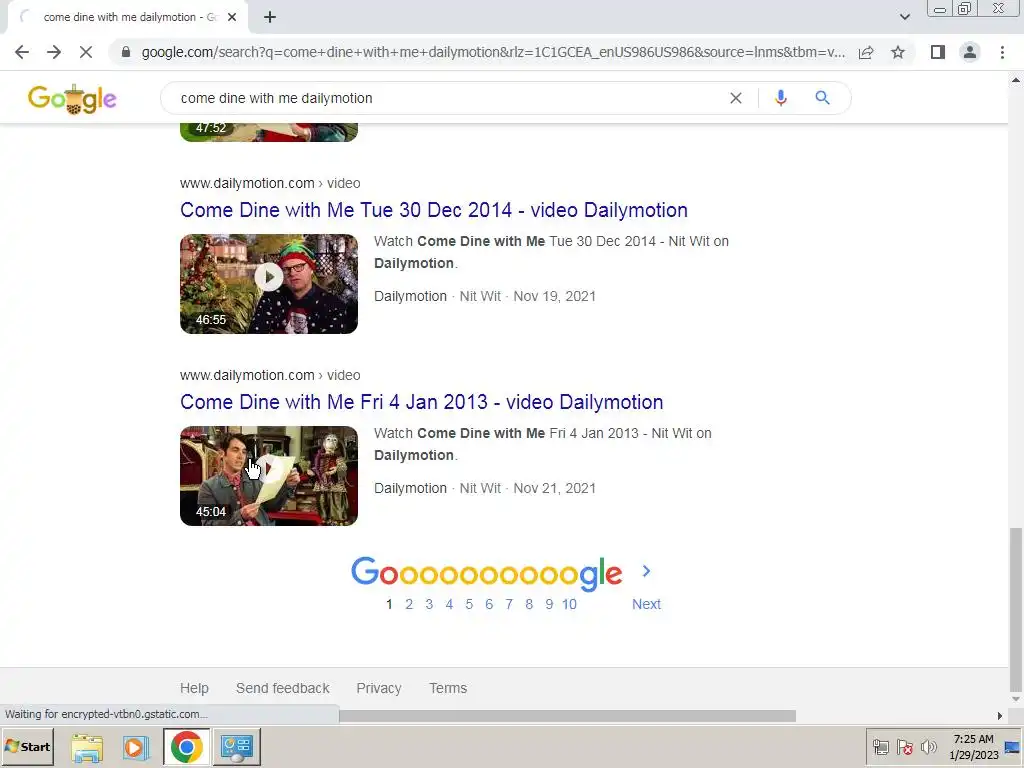Screen dimensions: 1024x768
Task: Go to Google home via the doodle logo
Action: click(x=72, y=99)
